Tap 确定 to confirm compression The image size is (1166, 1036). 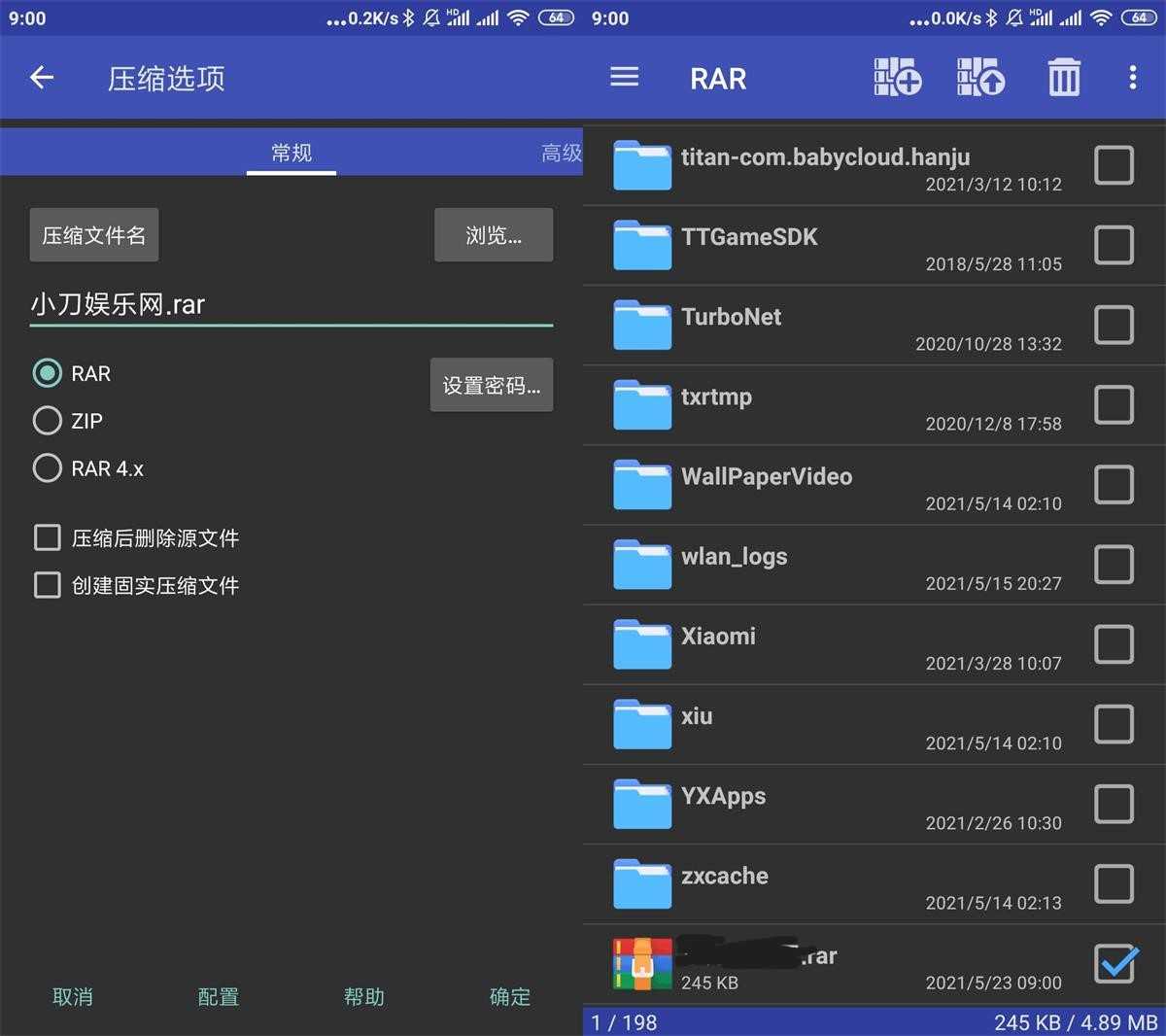(510, 996)
